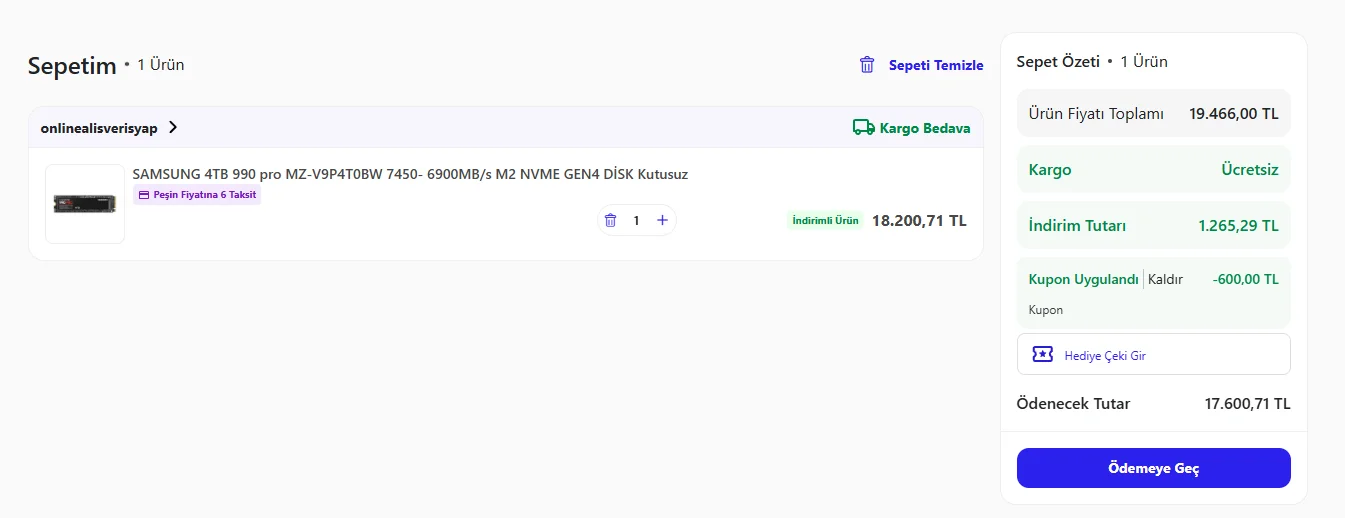Click the Ürün Fiyatı Toplamı row label
The image size is (1345, 518).
pos(1096,114)
